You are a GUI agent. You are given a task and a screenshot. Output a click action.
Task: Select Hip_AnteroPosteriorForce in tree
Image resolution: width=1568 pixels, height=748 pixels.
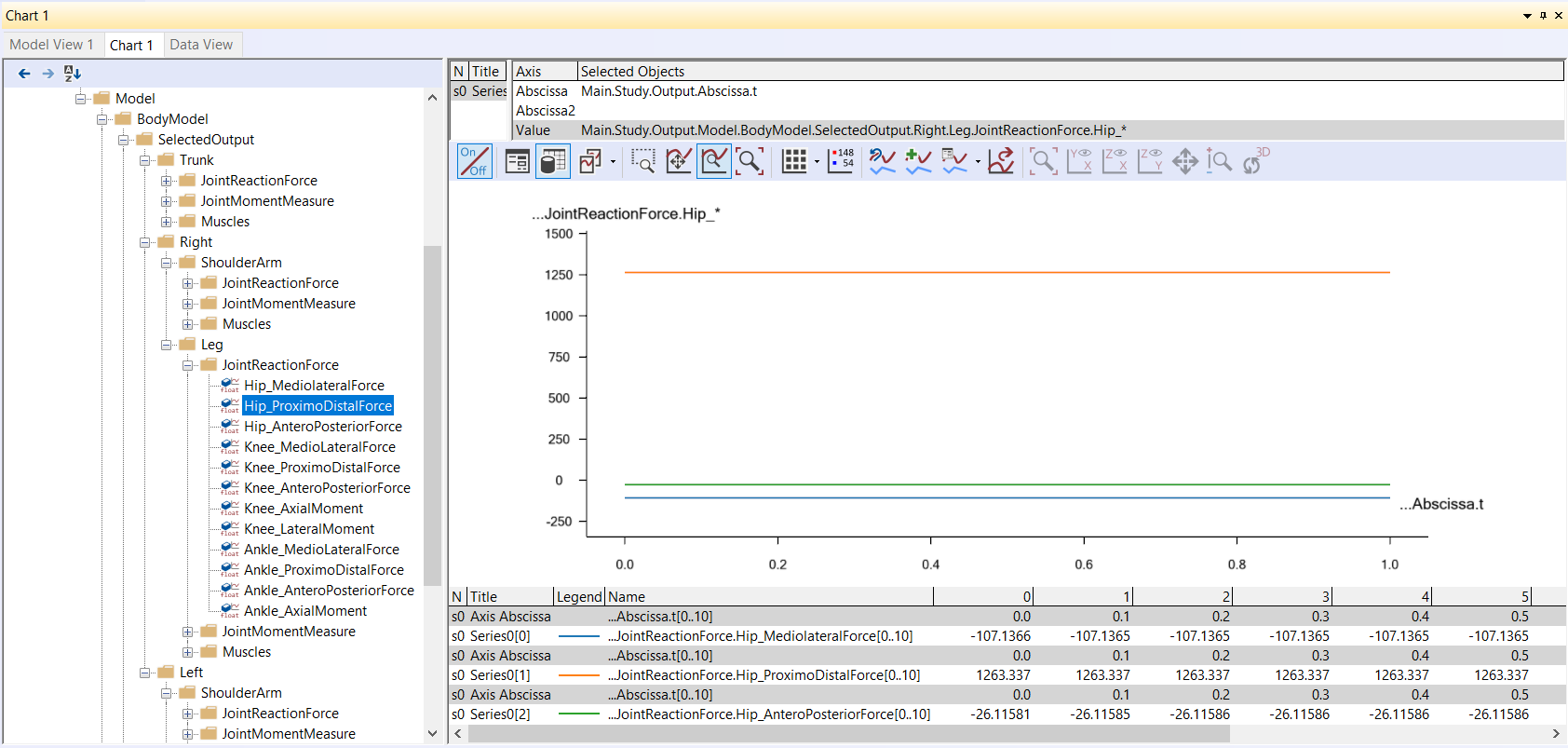click(323, 427)
